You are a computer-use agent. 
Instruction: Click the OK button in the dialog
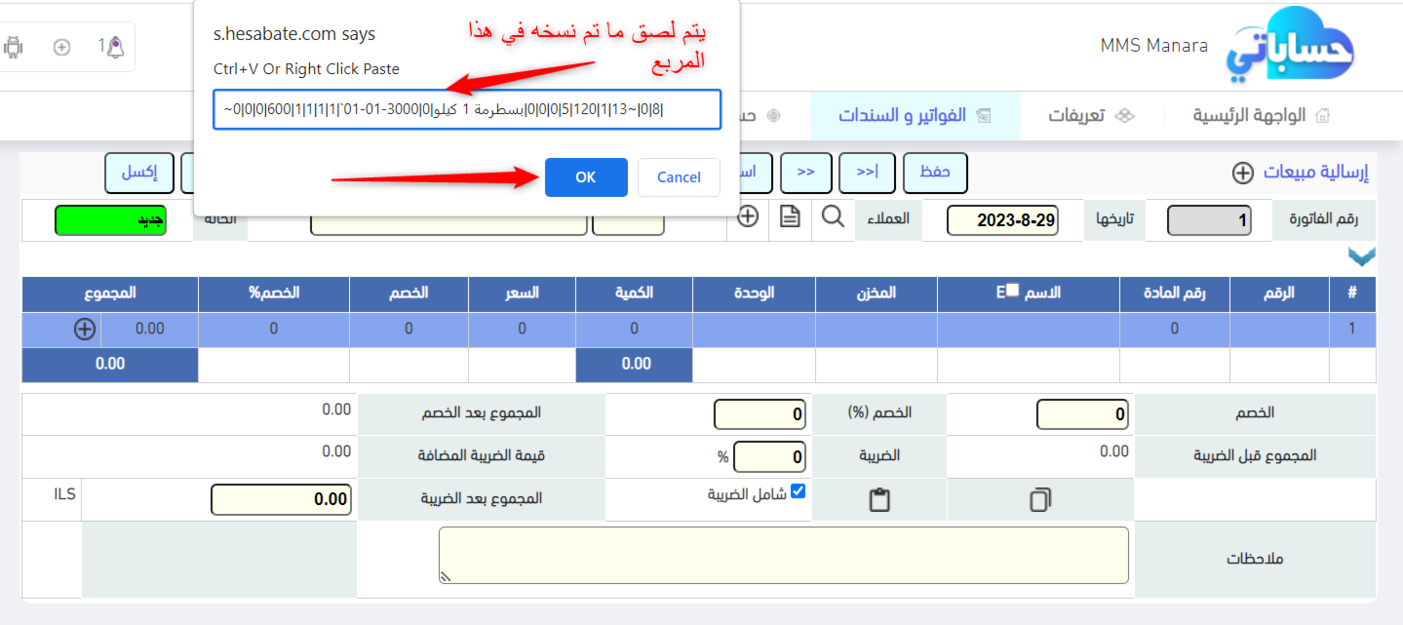tap(586, 177)
